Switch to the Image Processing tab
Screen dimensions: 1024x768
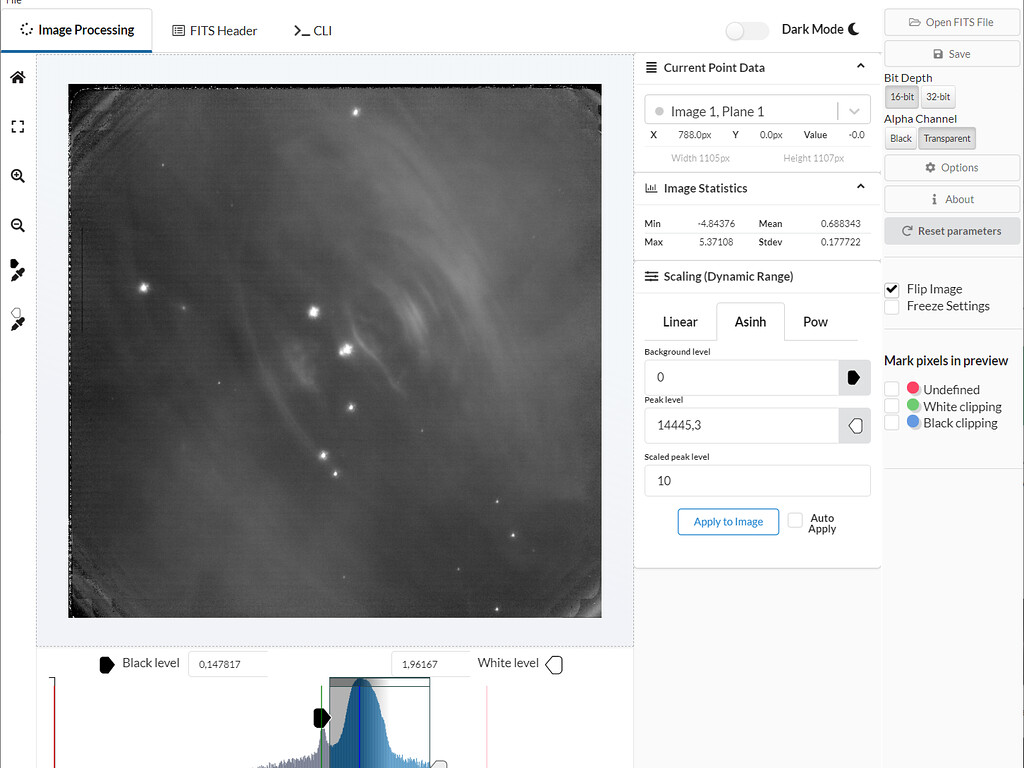[77, 30]
